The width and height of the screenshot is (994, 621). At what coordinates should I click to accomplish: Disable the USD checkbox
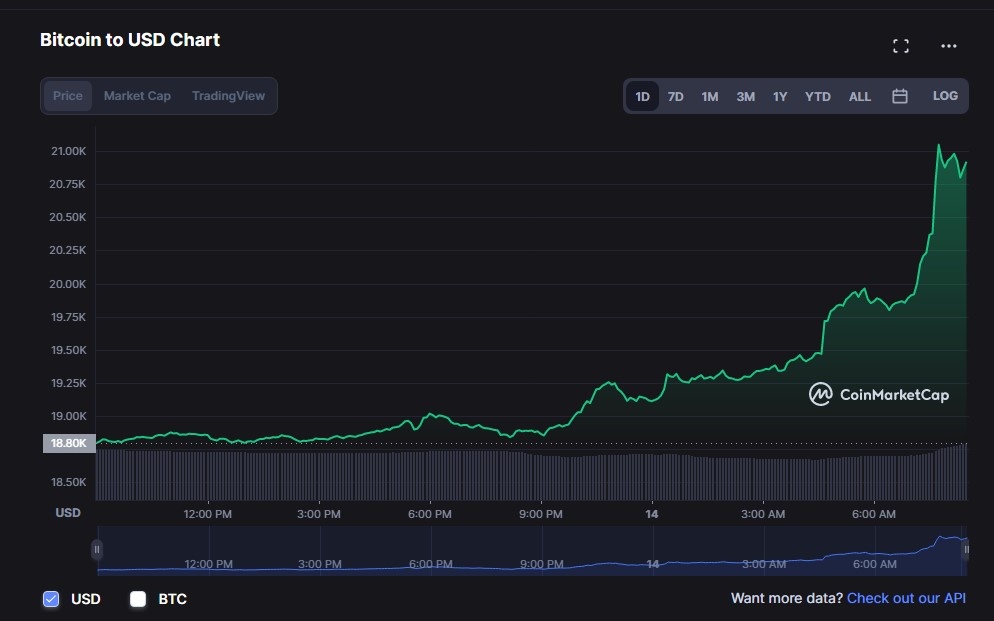50,598
